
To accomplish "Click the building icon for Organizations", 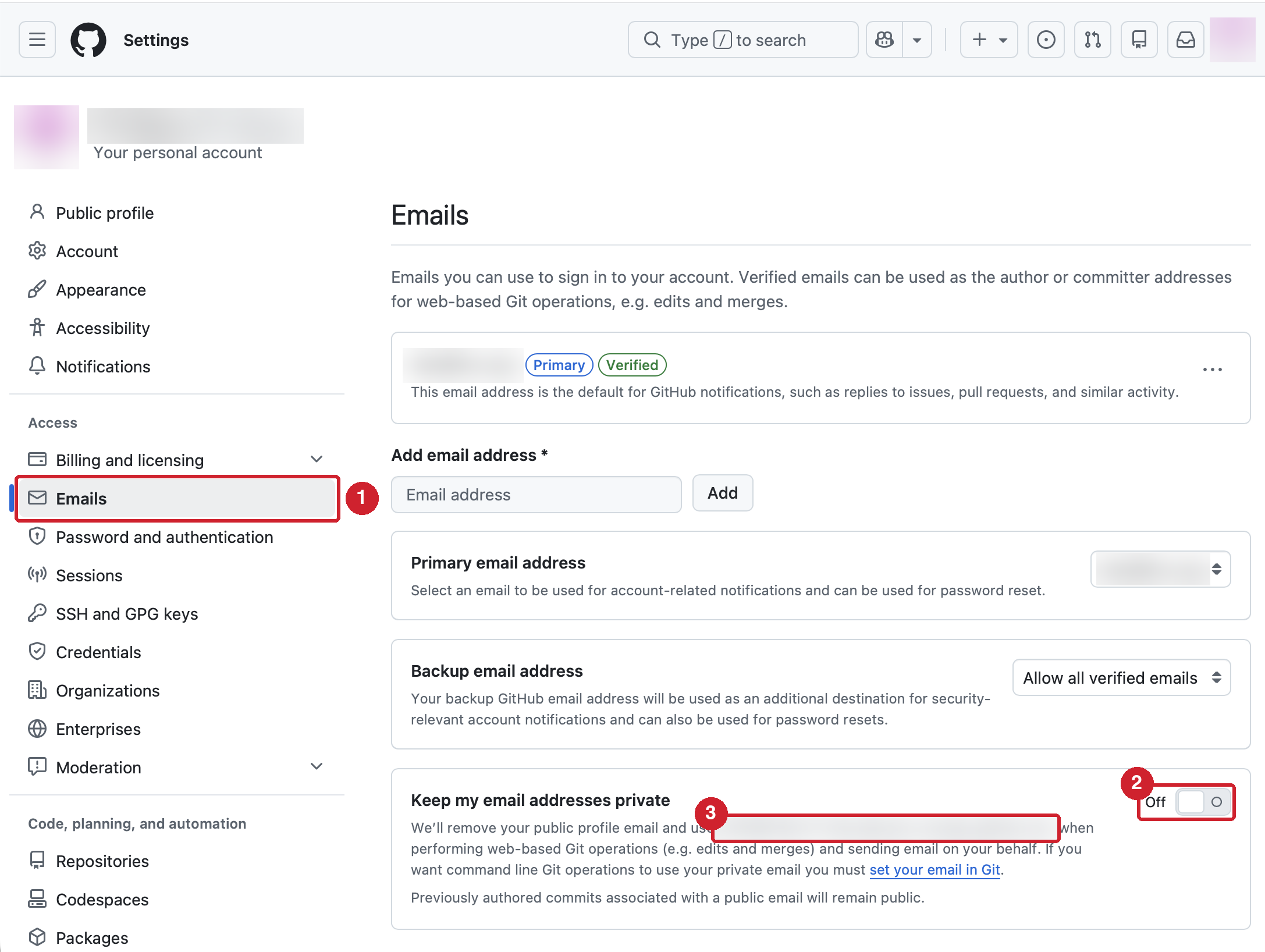I will pos(37,690).
